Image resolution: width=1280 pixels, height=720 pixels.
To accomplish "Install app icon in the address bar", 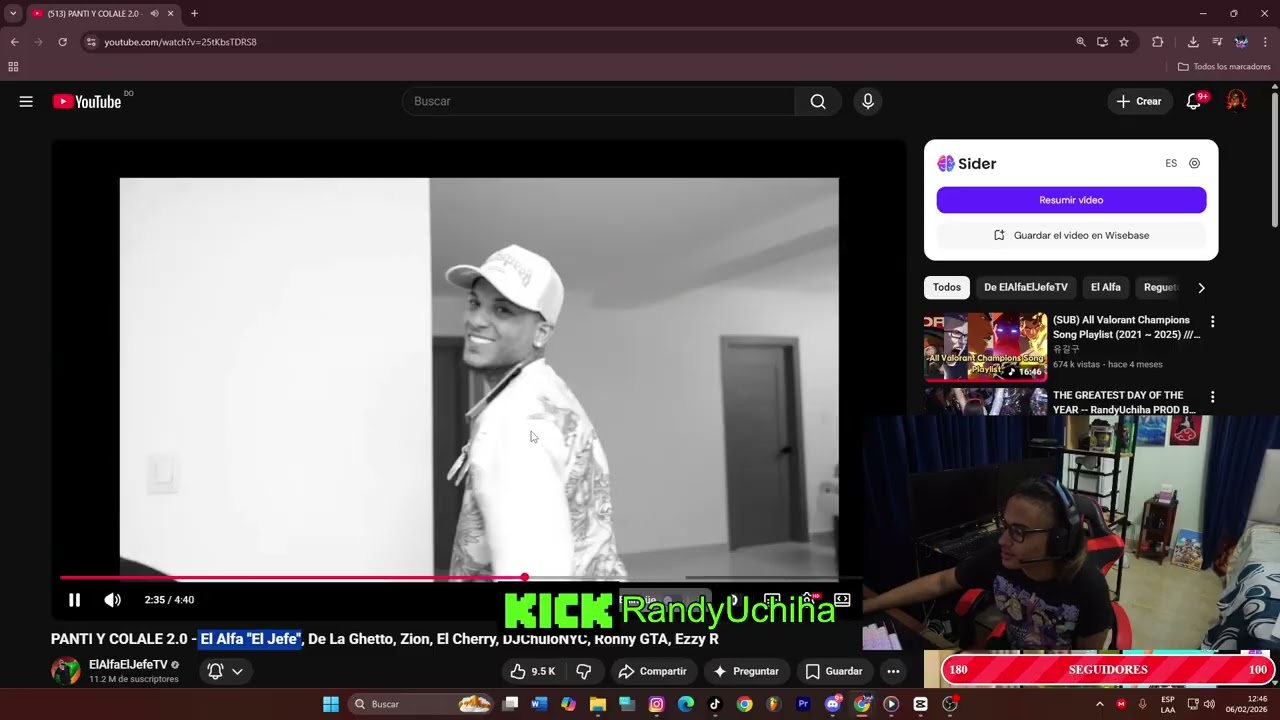I will tap(1102, 42).
